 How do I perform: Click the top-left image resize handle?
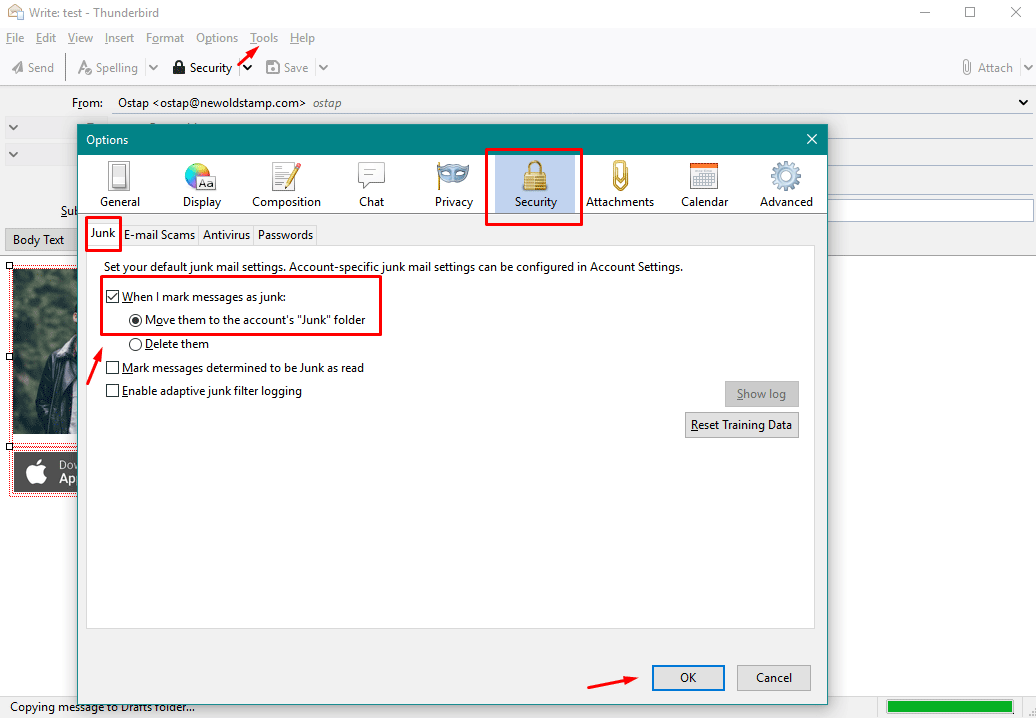[9, 266]
